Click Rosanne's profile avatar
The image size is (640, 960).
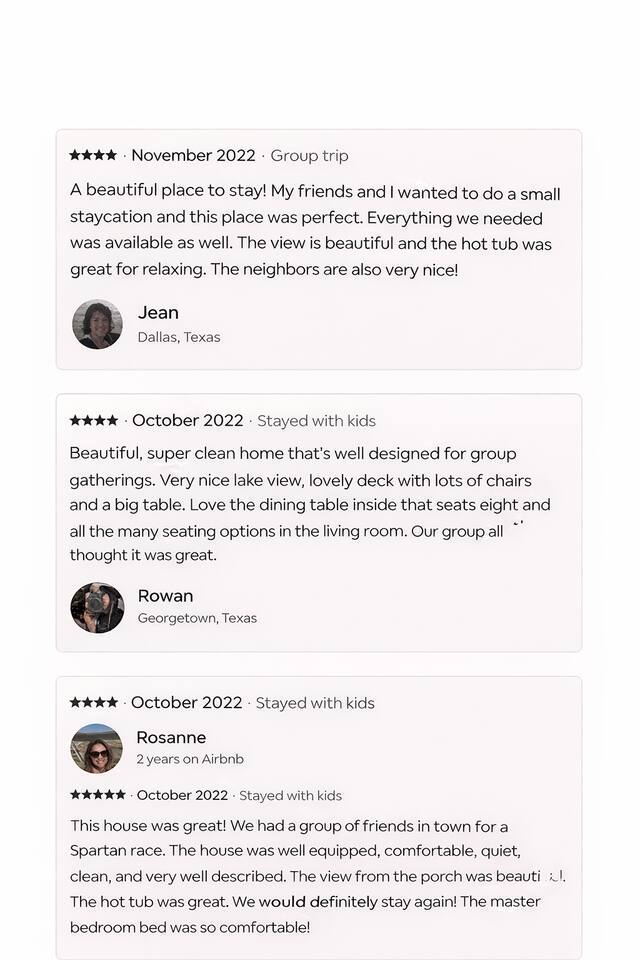(96, 748)
